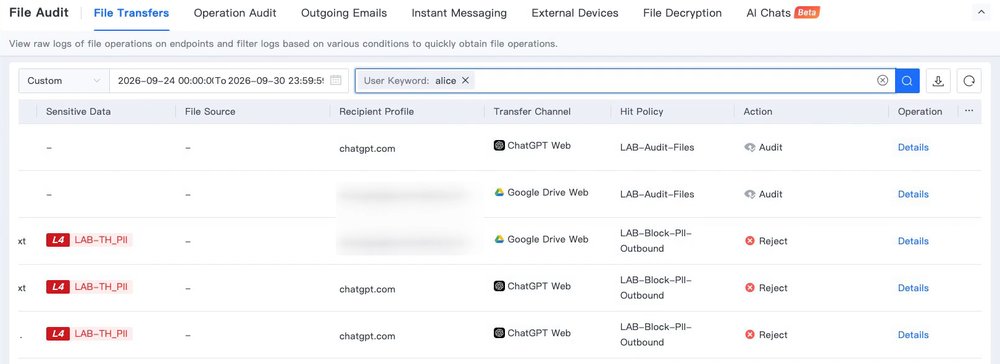Viewport: 1000px width, 364px height.
Task: Click L4 badge in Google Drive Reject row
Action: pyautogui.click(x=57, y=240)
